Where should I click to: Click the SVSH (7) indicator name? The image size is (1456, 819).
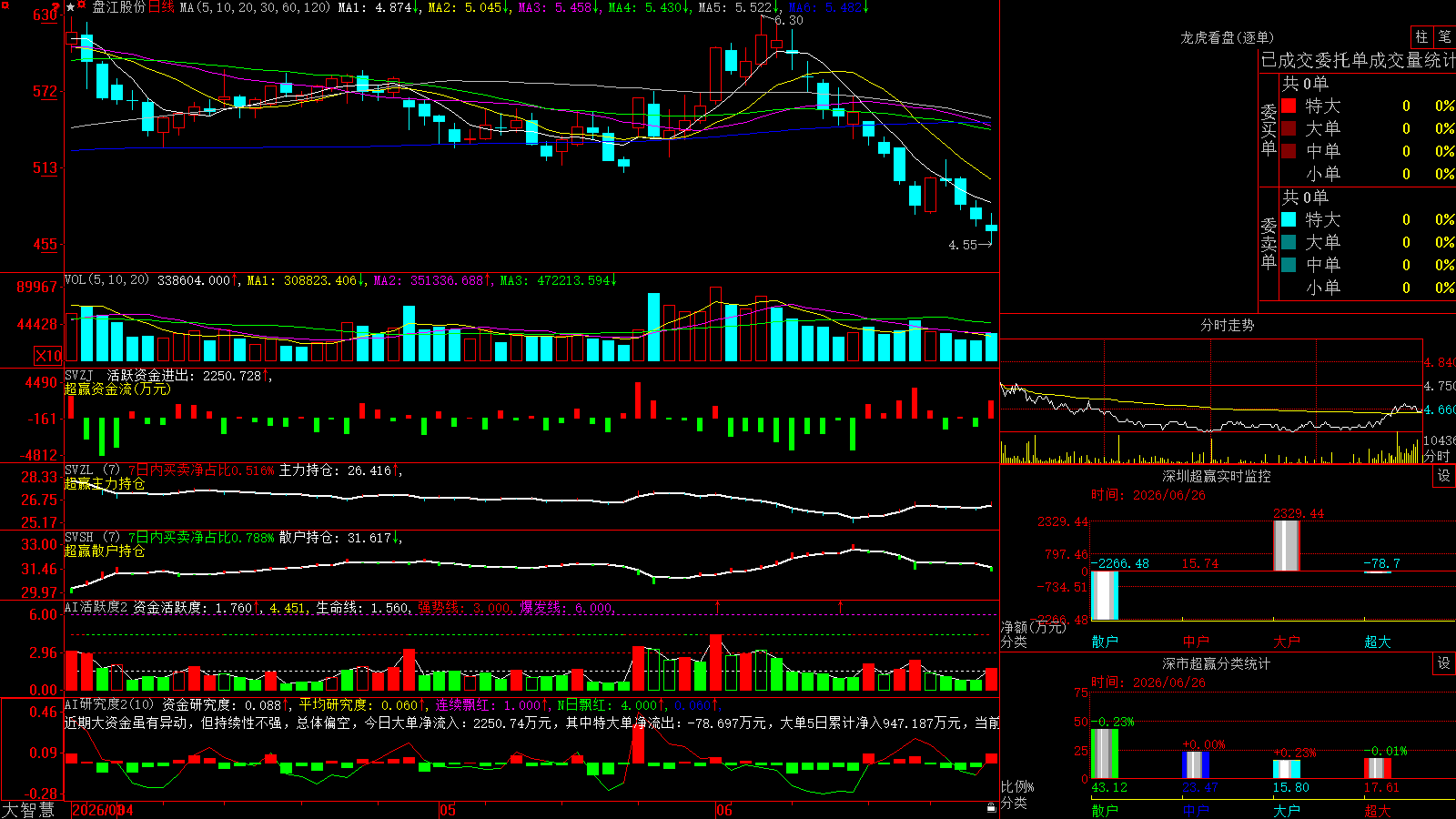click(x=92, y=538)
